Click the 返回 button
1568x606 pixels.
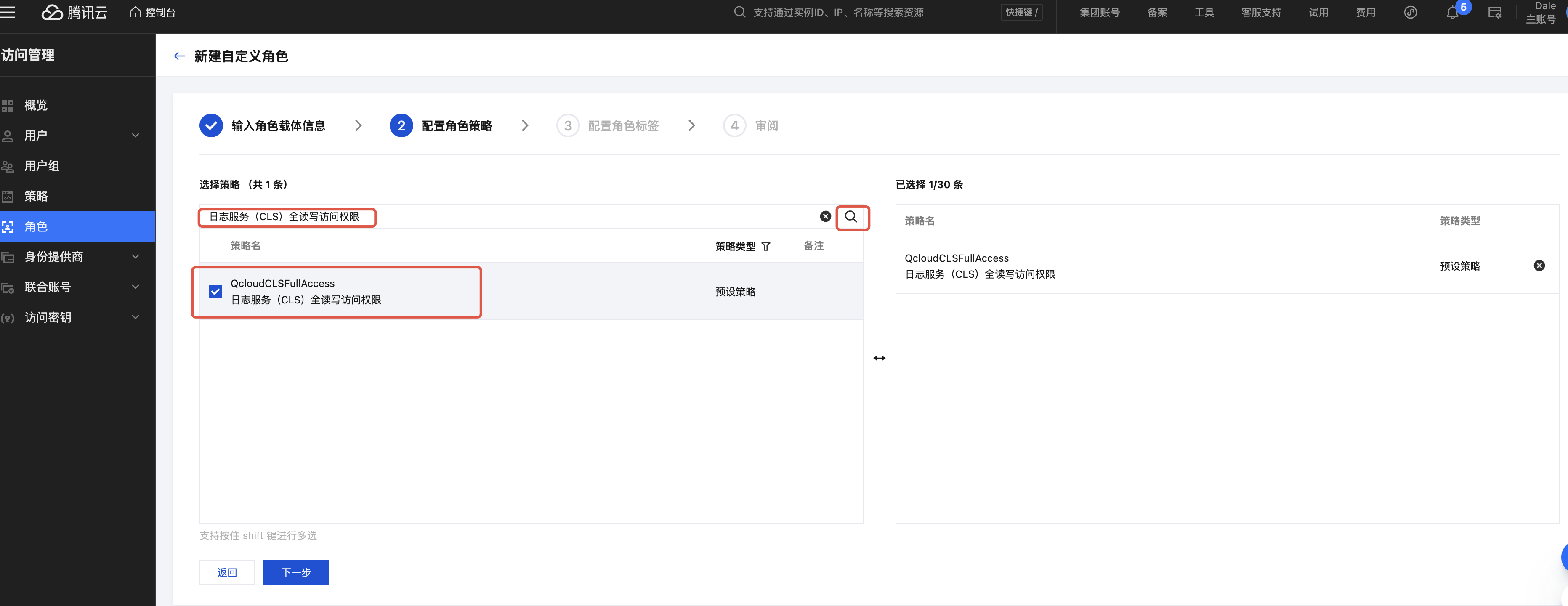tap(227, 572)
